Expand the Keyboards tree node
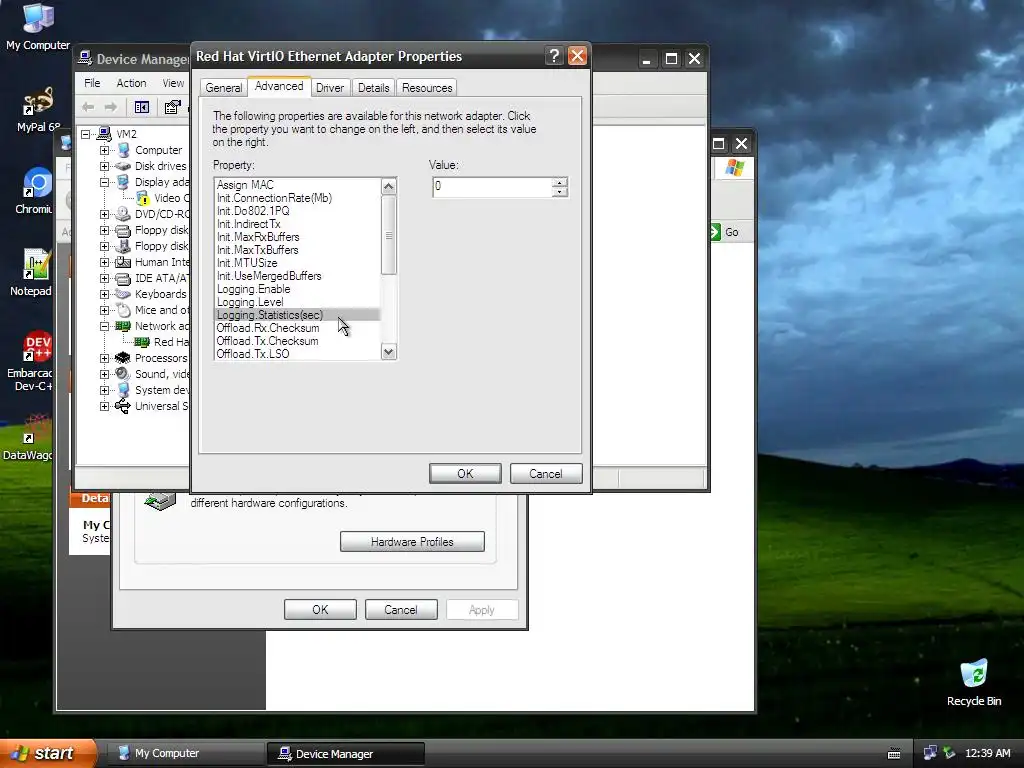Viewport: 1024px width, 768px height. click(104, 294)
